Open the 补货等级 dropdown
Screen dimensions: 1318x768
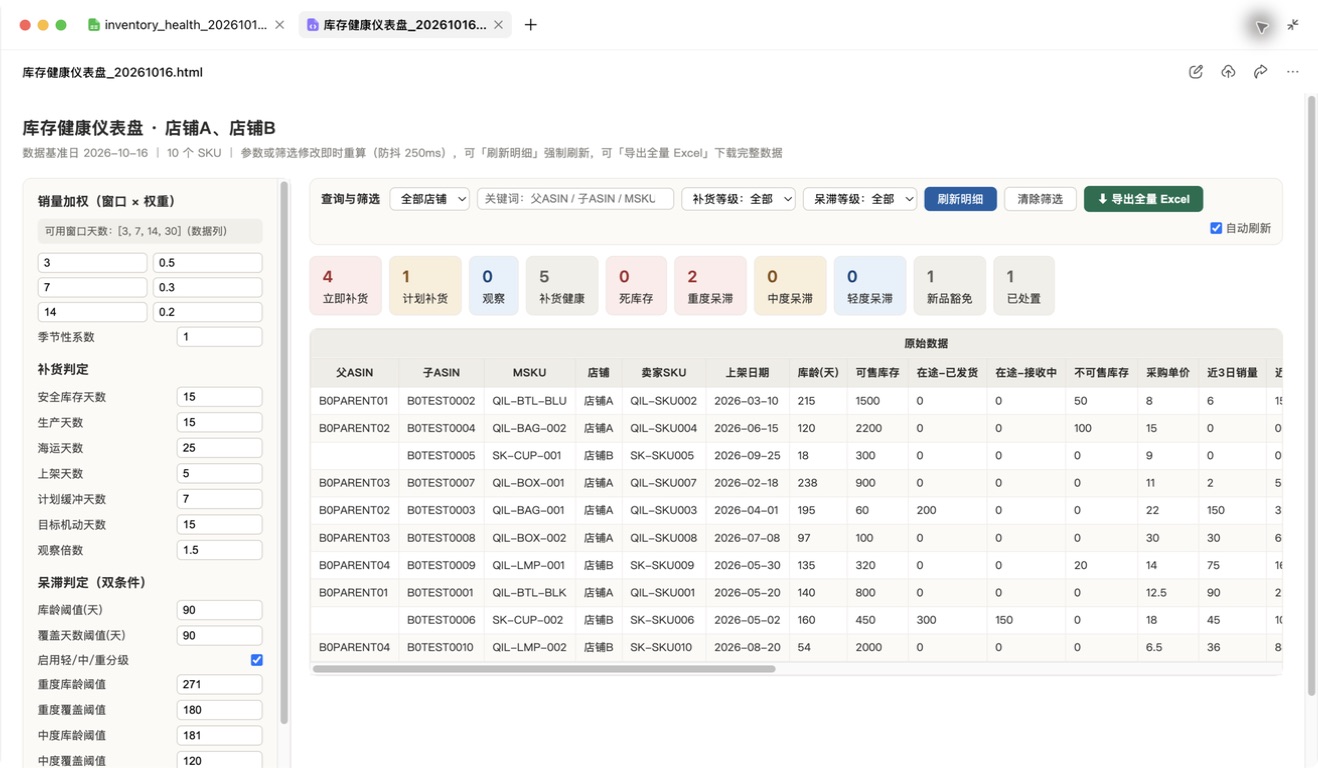pos(738,199)
